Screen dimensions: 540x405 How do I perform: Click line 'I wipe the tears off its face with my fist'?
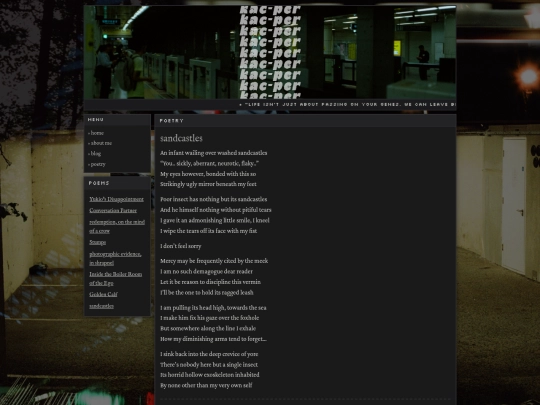(x=209, y=231)
